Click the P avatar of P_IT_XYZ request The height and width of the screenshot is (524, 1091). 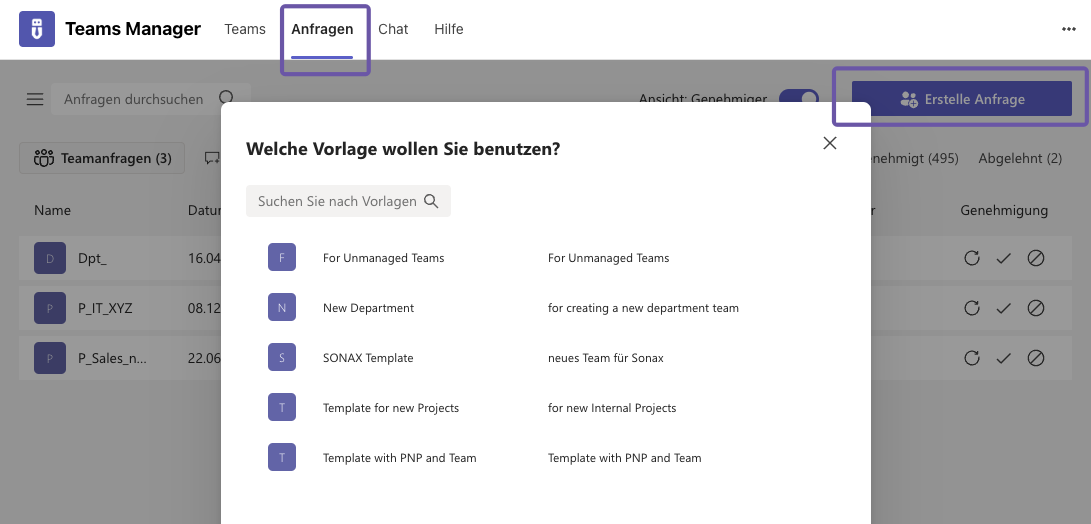coord(50,308)
